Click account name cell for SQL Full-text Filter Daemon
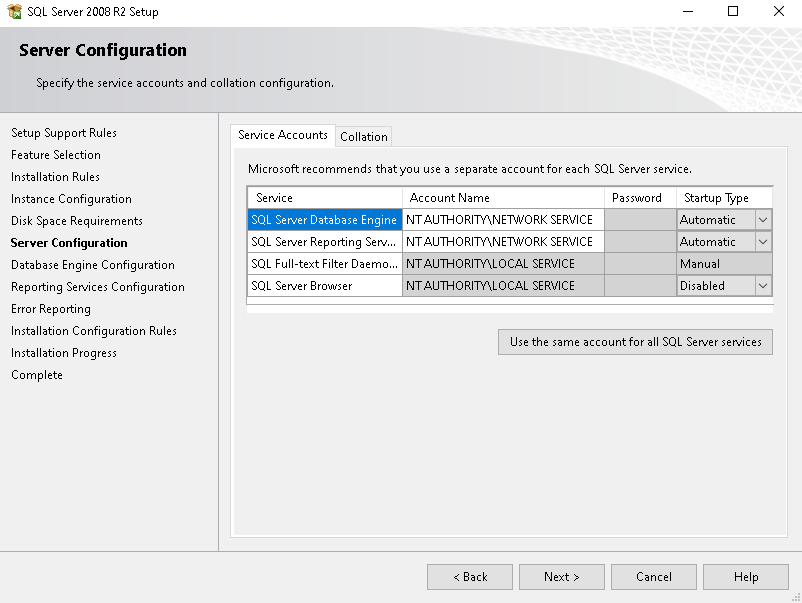 click(503, 264)
